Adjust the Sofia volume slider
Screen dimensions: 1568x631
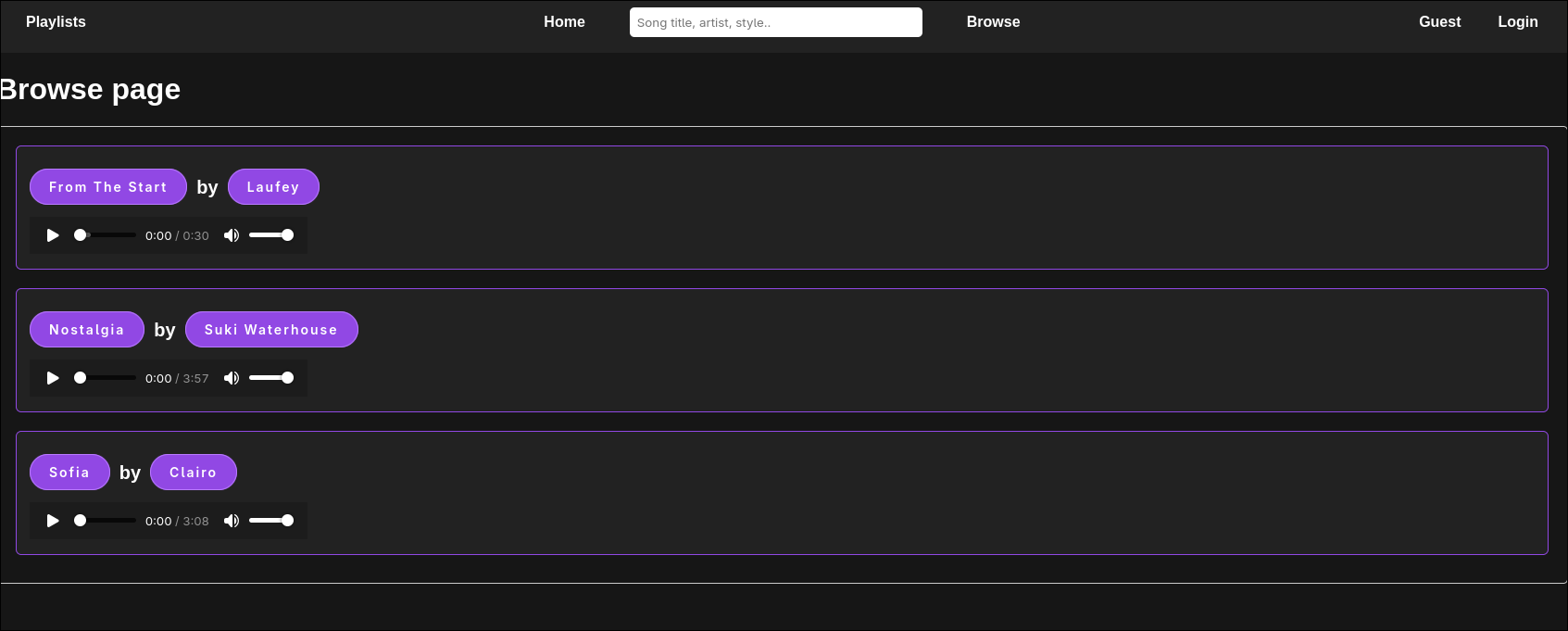[x=271, y=521]
